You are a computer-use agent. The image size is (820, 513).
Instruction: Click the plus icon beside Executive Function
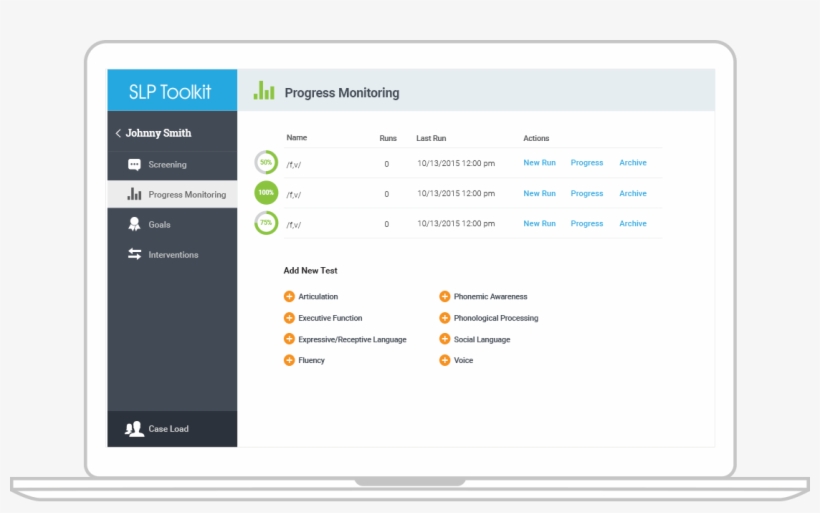[x=289, y=318]
